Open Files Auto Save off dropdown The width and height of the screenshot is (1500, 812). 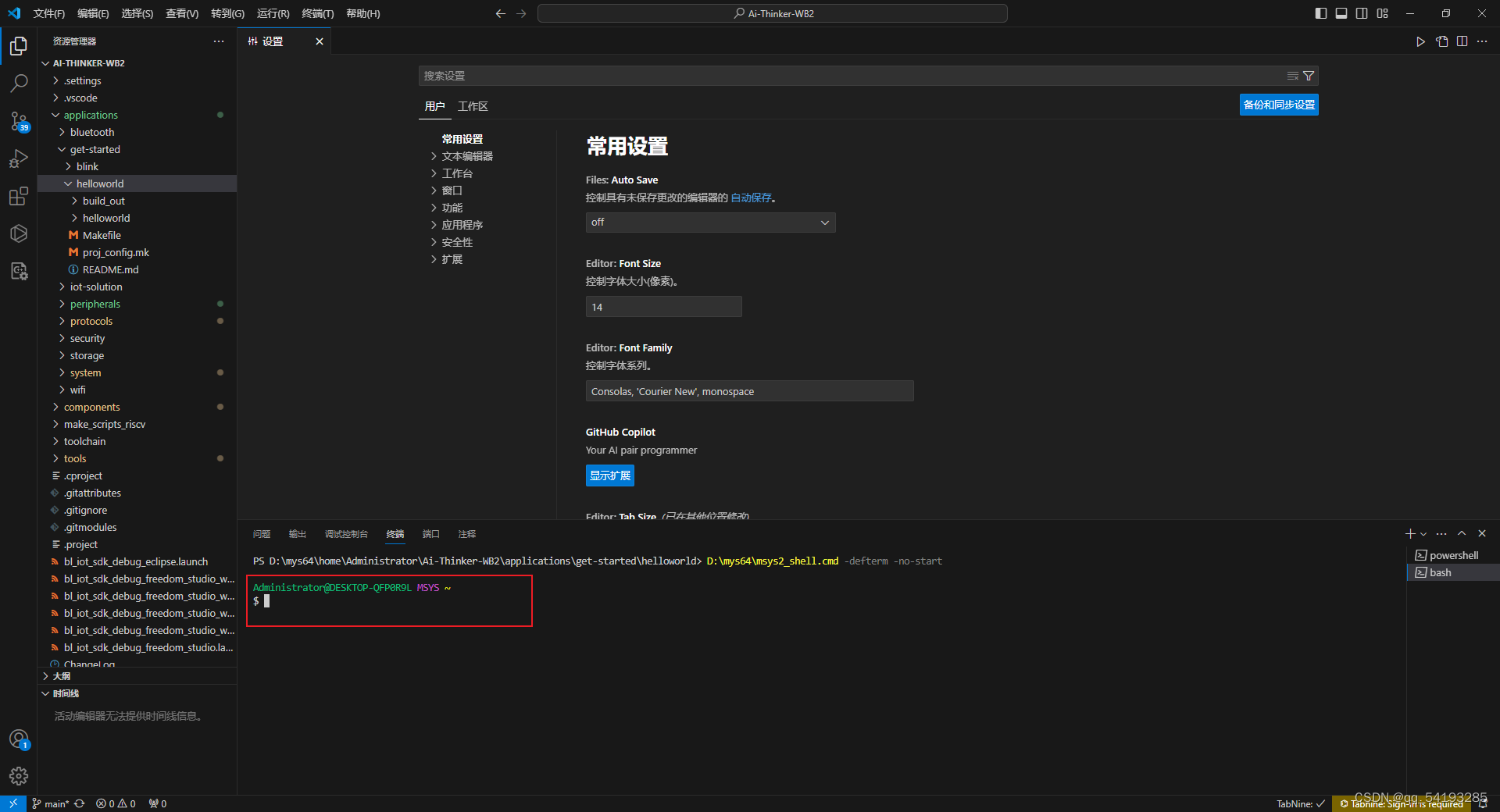[x=710, y=223]
